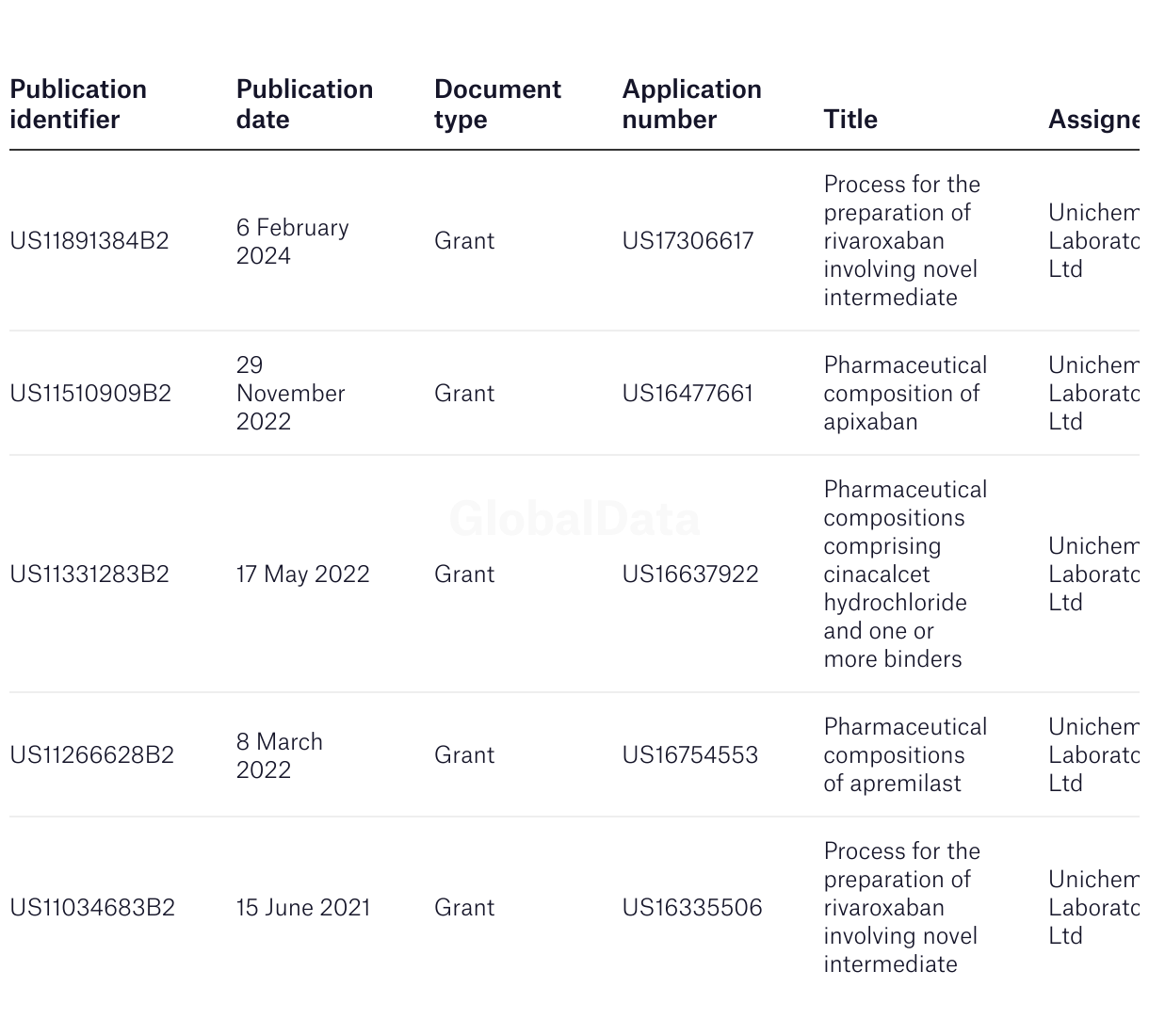Select application number US16477661
Screen dimensions: 1149x1036
[x=688, y=394]
